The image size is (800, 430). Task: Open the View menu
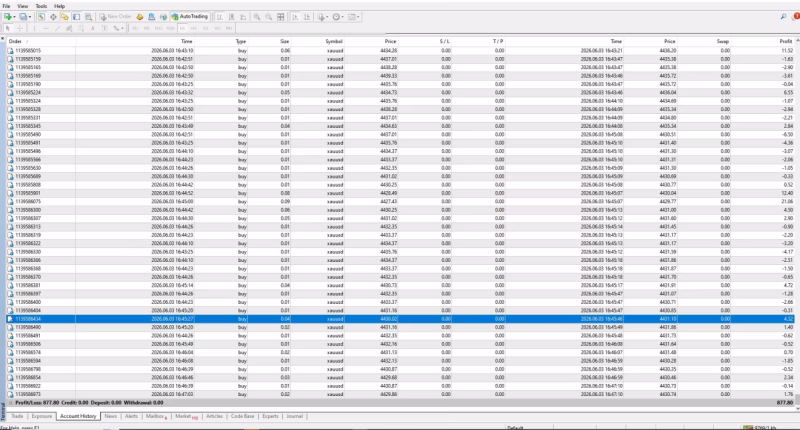click(23, 6)
